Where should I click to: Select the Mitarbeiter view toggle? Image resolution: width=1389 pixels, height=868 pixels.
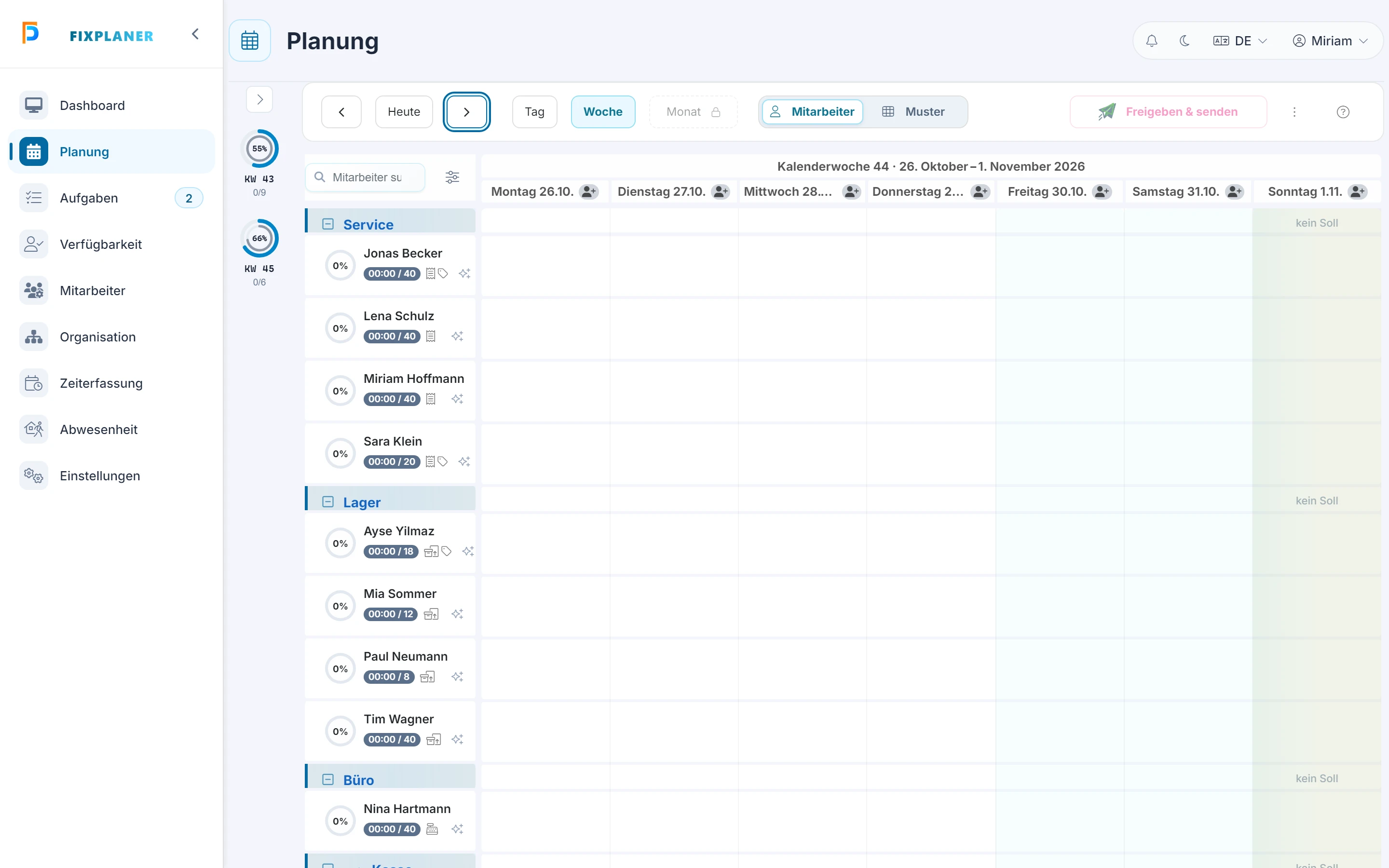pos(812,112)
